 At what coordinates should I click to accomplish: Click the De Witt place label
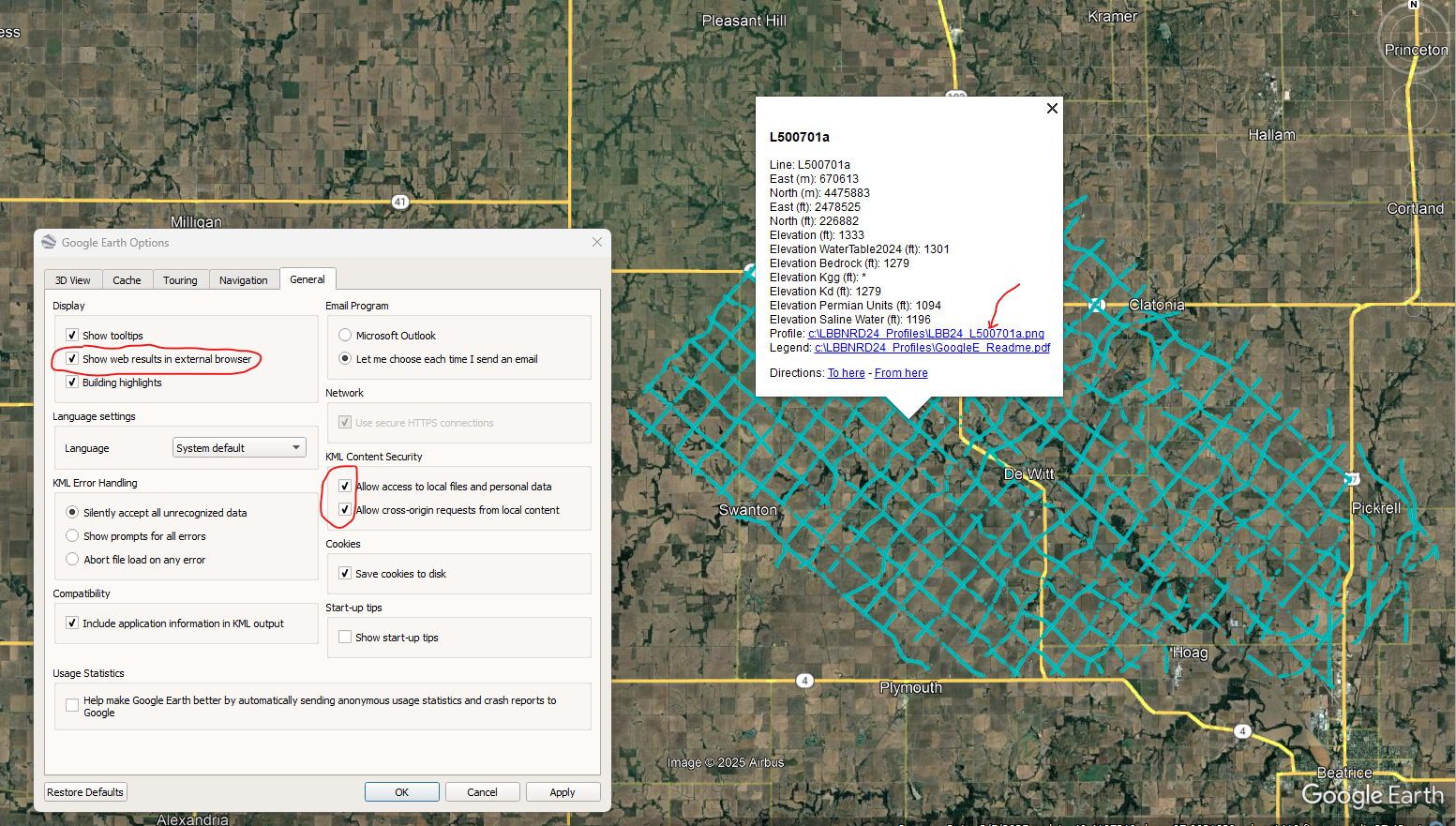[x=1028, y=474]
